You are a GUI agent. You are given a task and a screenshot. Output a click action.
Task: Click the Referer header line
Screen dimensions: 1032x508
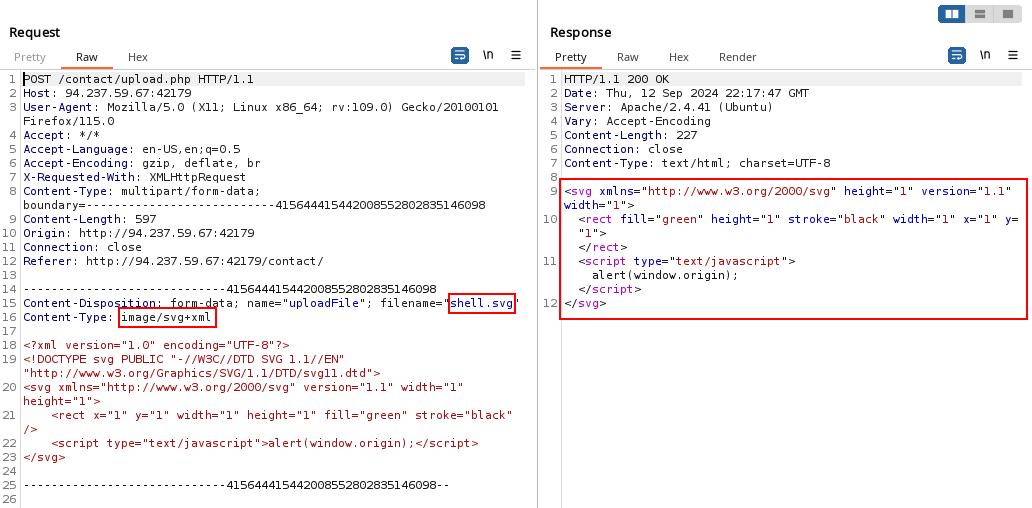(x=173, y=261)
